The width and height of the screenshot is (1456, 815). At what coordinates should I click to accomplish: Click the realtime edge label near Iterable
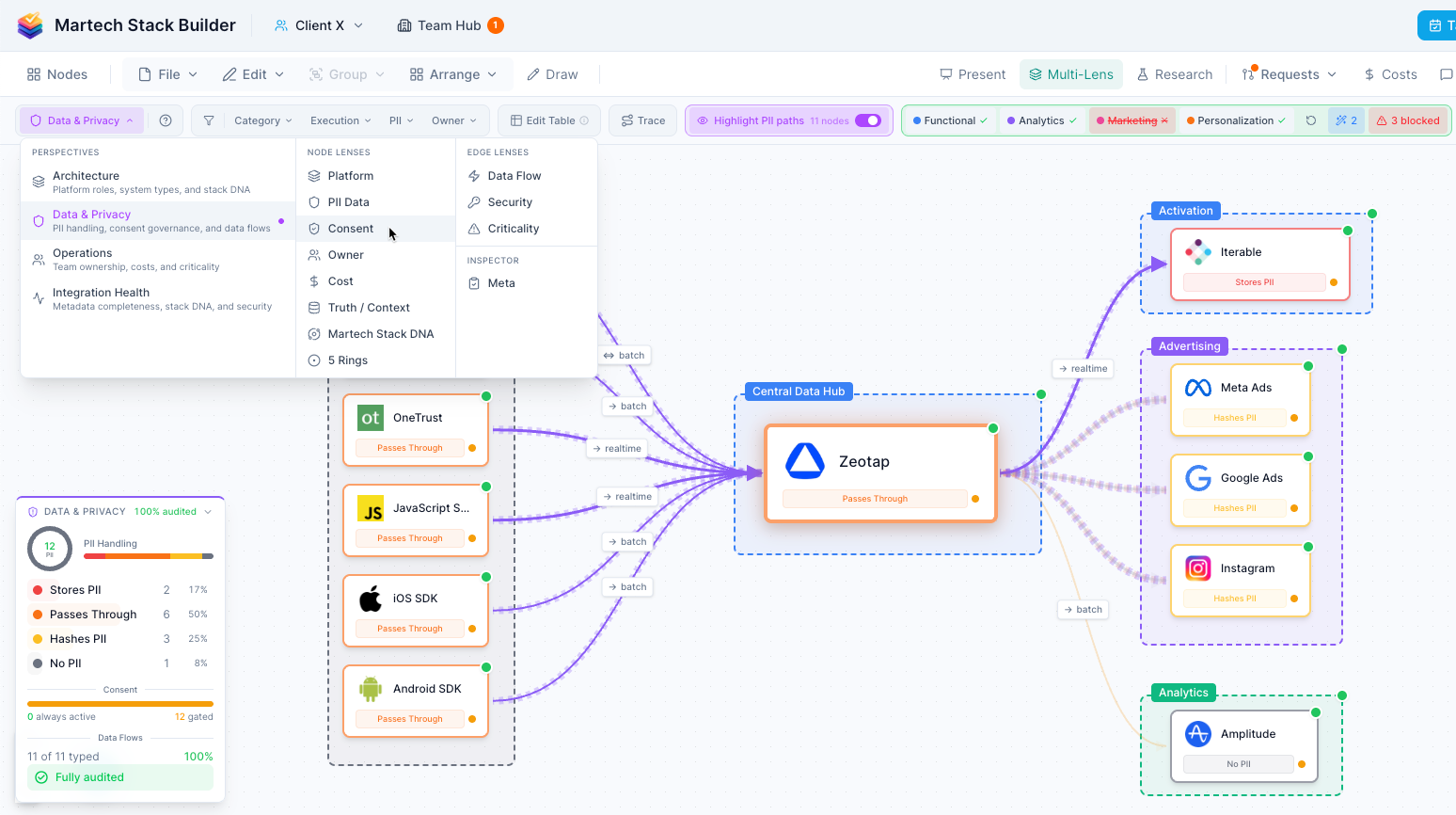click(x=1083, y=369)
